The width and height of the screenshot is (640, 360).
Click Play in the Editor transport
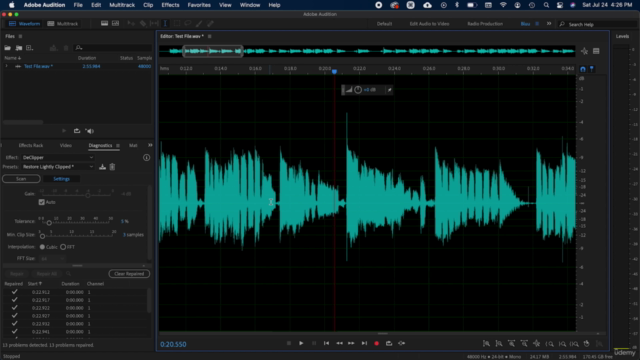(301, 343)
